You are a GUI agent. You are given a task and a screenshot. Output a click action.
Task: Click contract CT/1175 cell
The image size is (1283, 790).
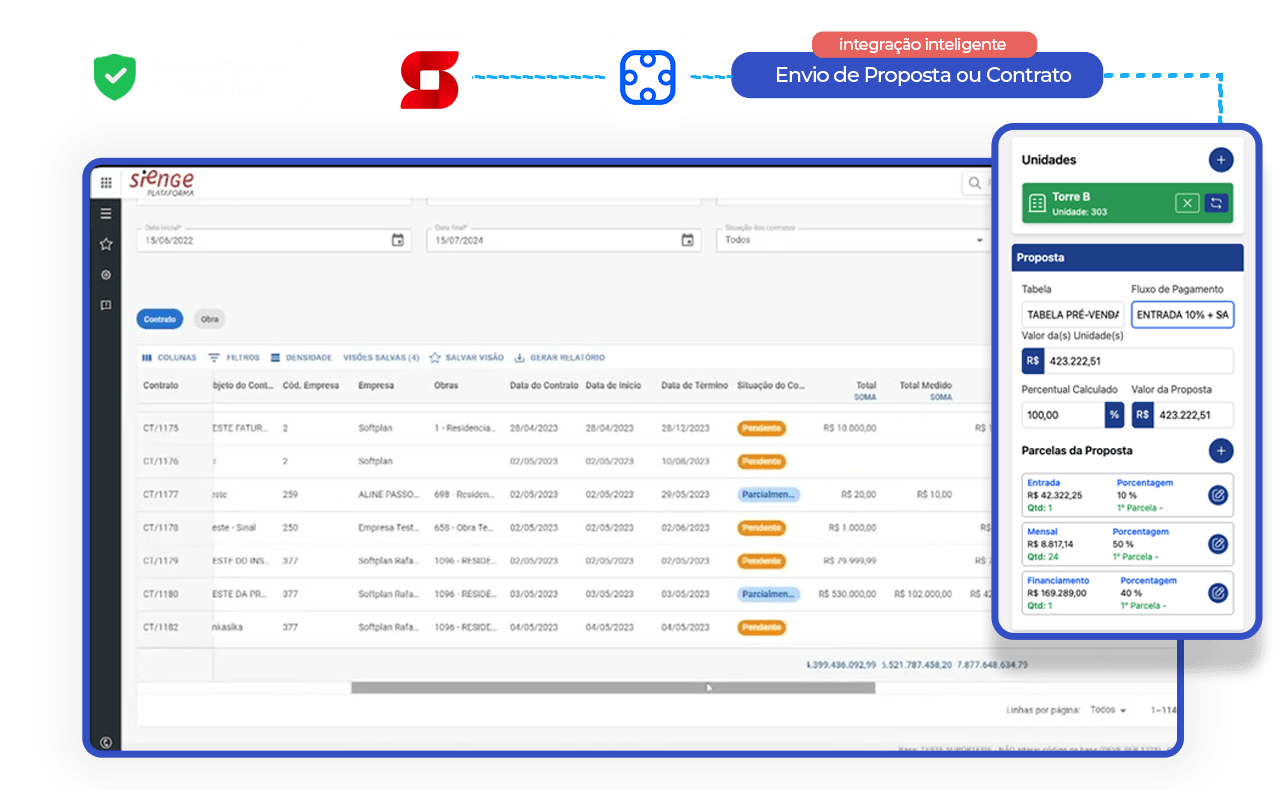tap(161, 428)
